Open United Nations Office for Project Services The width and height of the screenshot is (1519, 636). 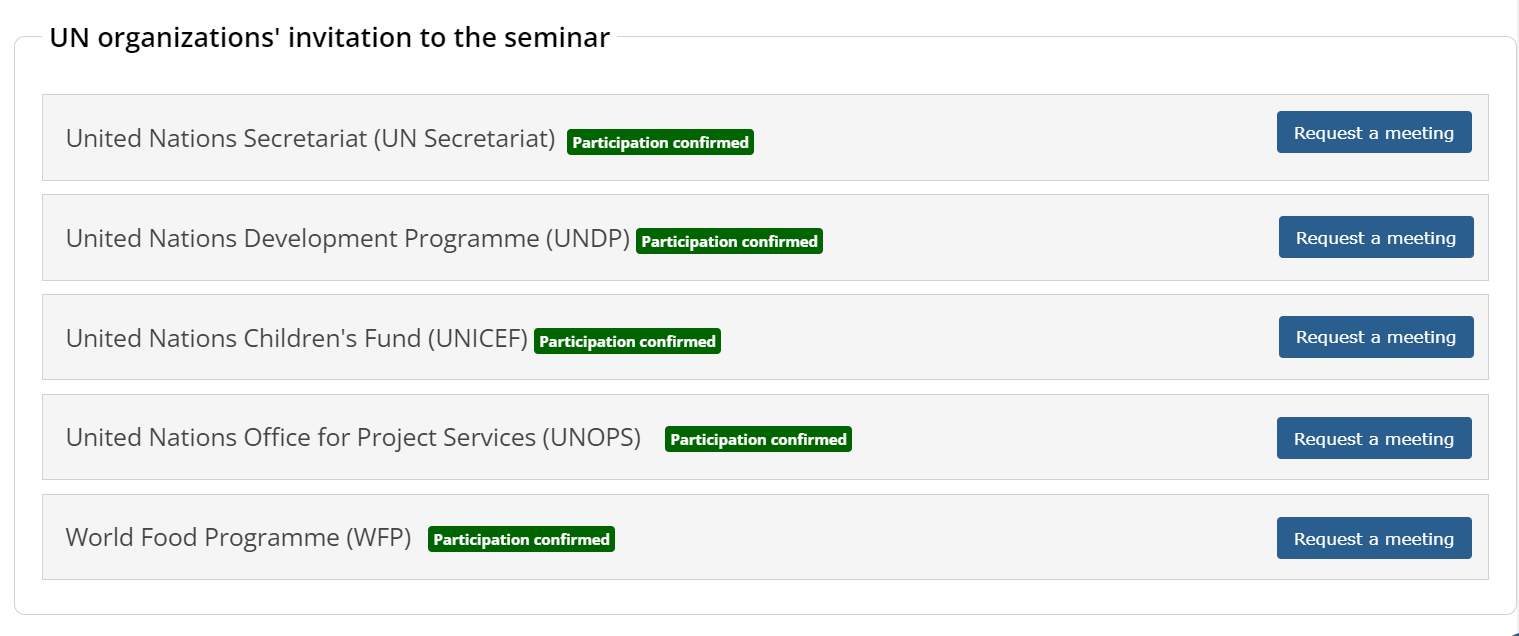[353, 438]
